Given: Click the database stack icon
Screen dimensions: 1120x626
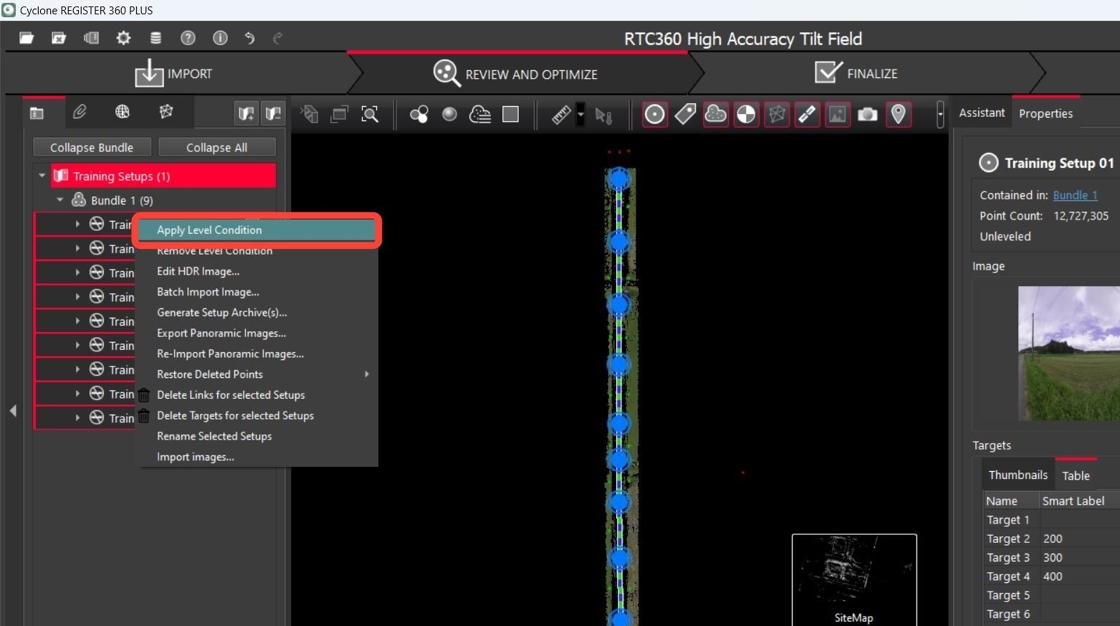Looking at the screenshot, I should pyautogui.click(x=156, y=38).
